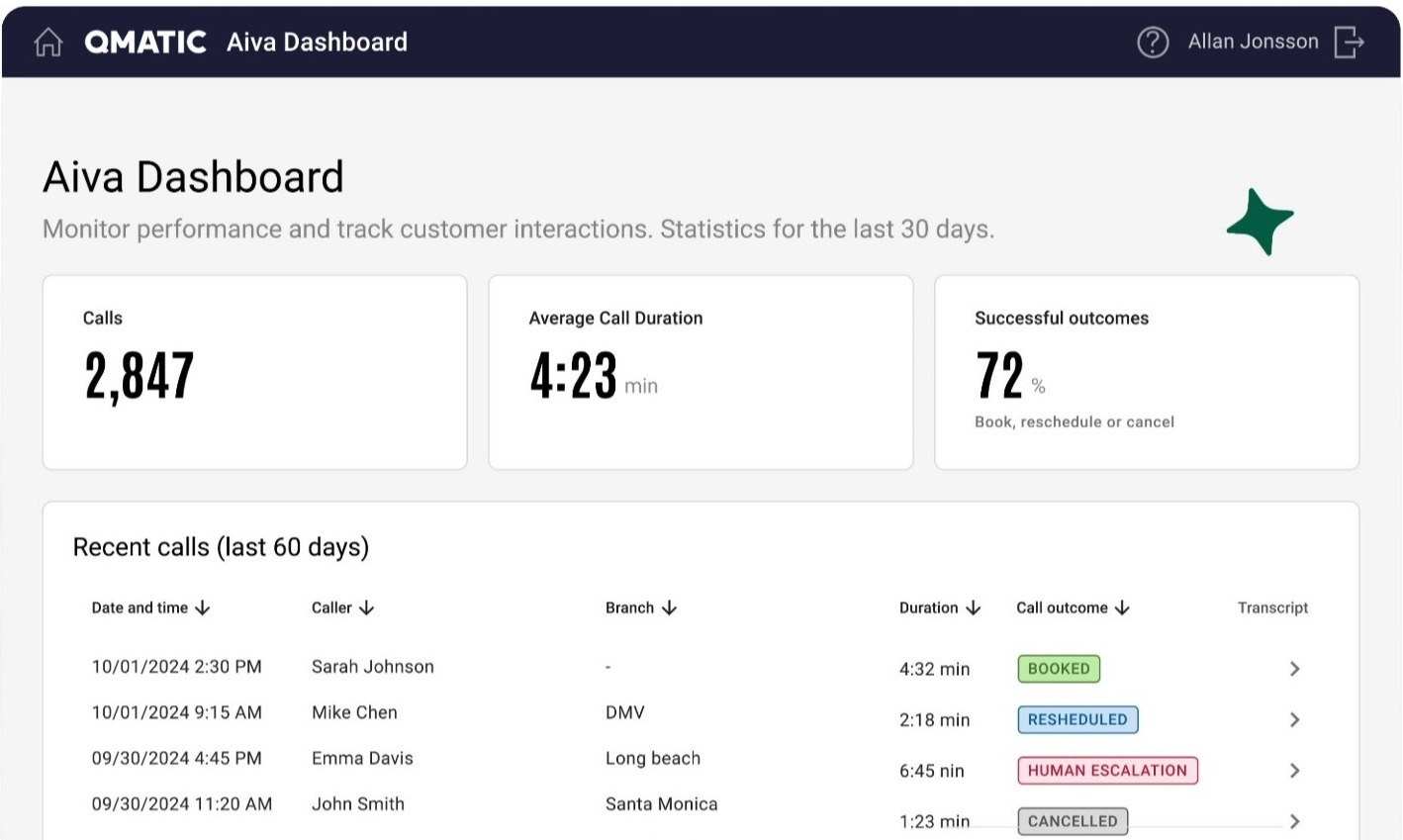Click the HUMAN ESCALATION outcome badge
1403x840 pixels.
[1107, 771]
